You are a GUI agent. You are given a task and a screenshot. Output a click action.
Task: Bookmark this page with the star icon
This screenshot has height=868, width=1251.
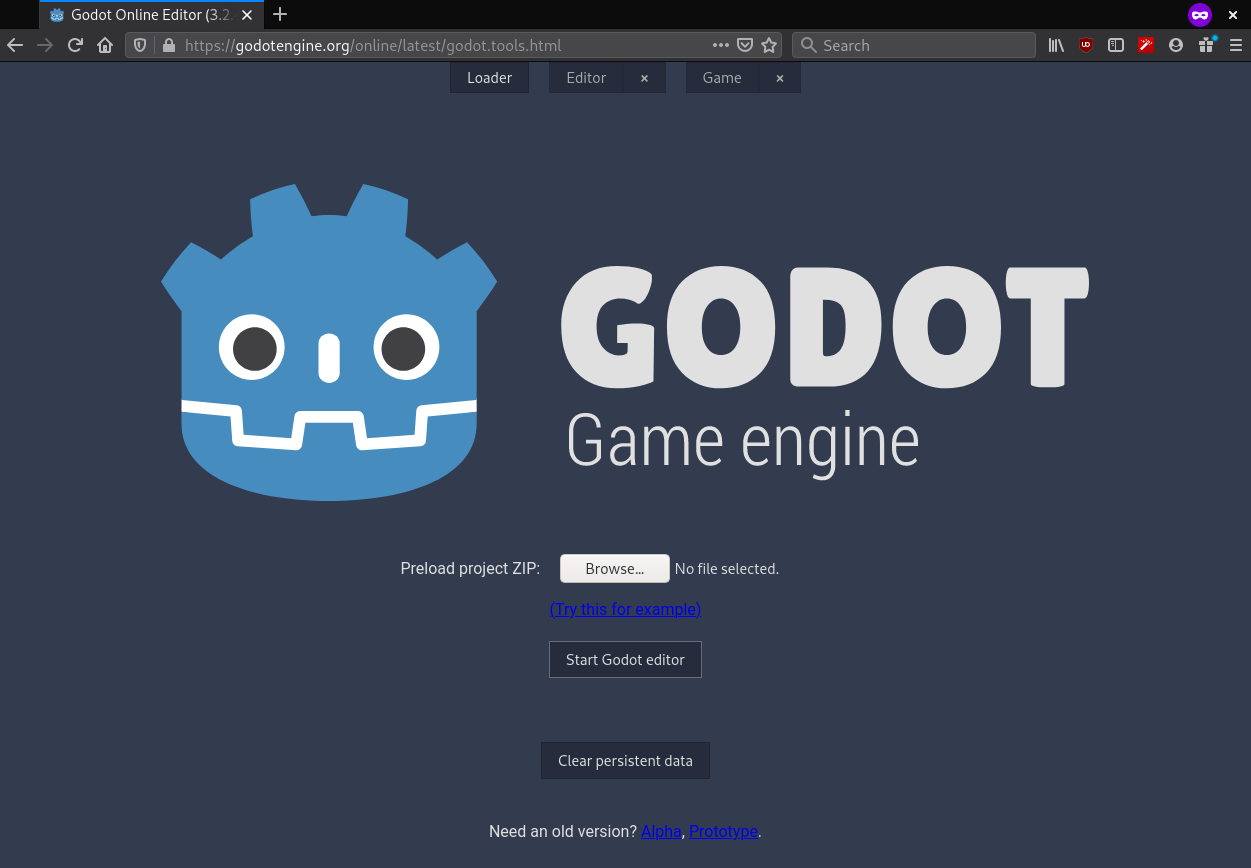click(769, 45)
